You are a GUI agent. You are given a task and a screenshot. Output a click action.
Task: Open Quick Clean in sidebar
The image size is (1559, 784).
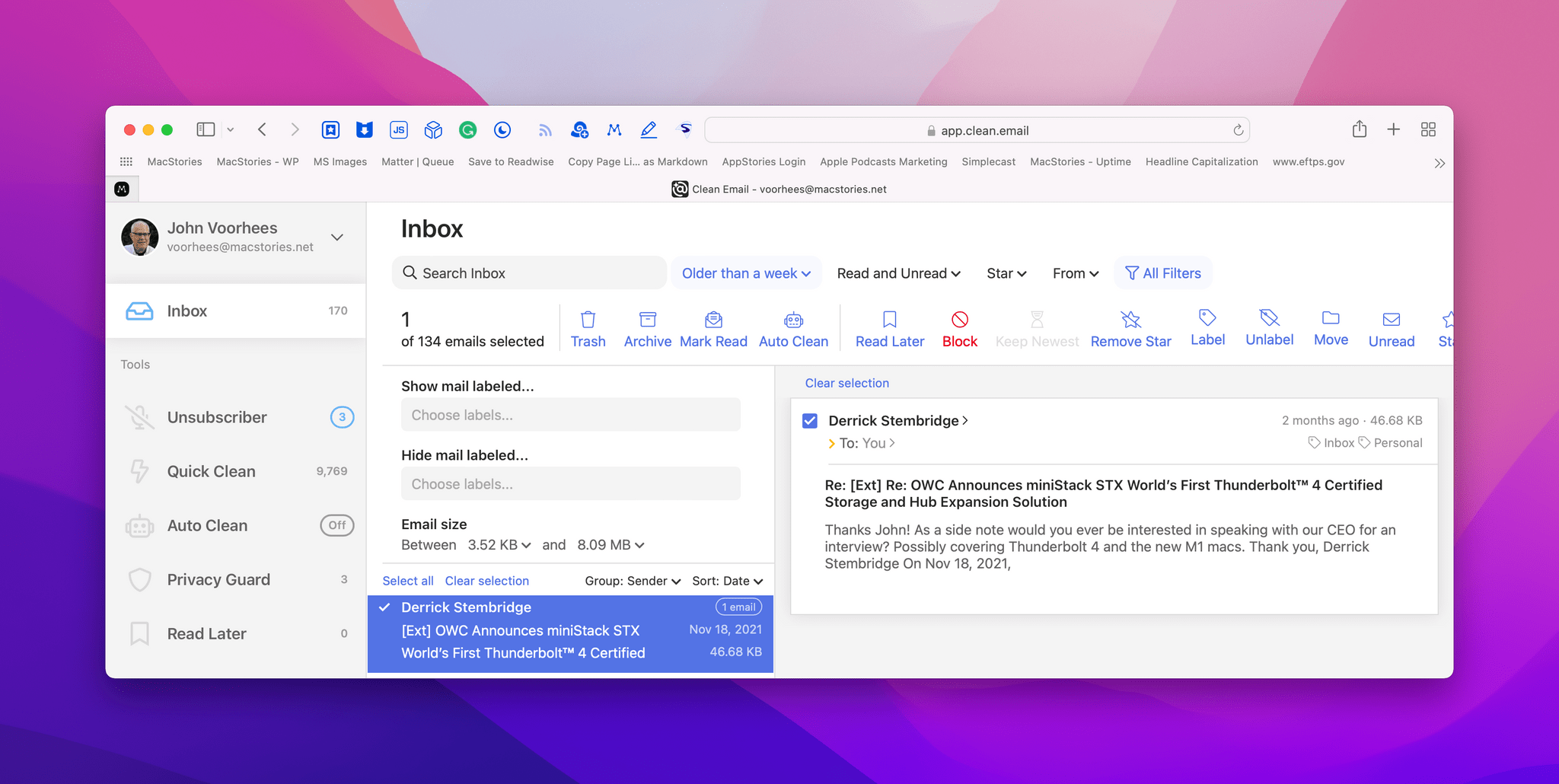236,471
